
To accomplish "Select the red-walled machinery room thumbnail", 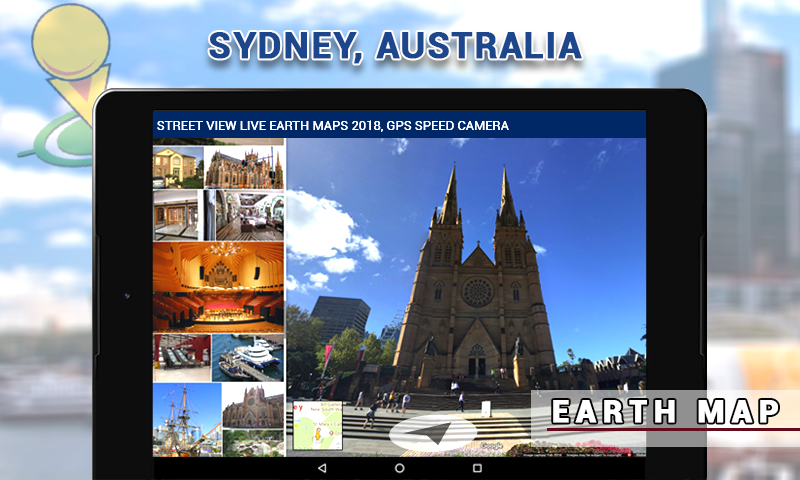I will point(182,358).
